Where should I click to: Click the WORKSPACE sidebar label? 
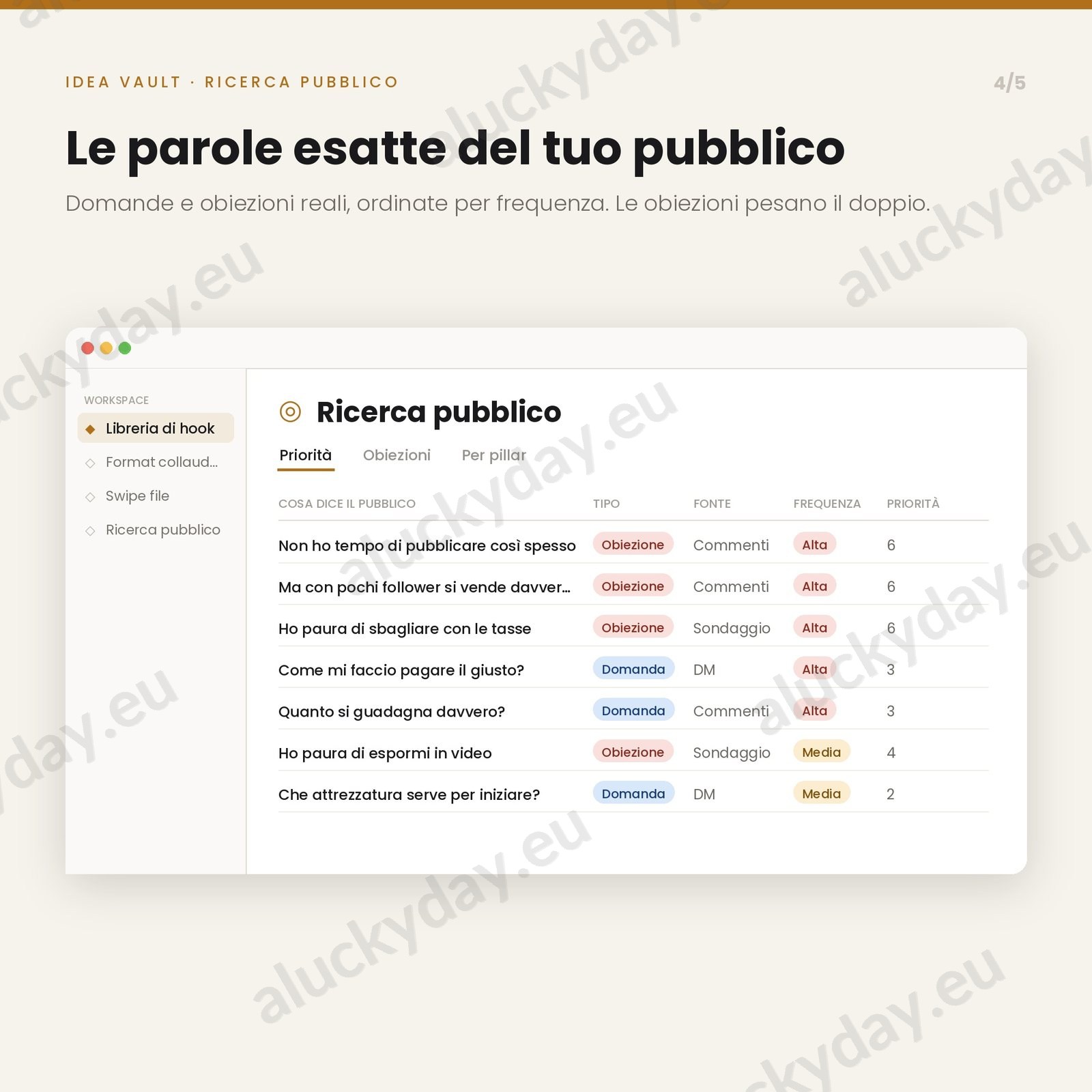117,400
